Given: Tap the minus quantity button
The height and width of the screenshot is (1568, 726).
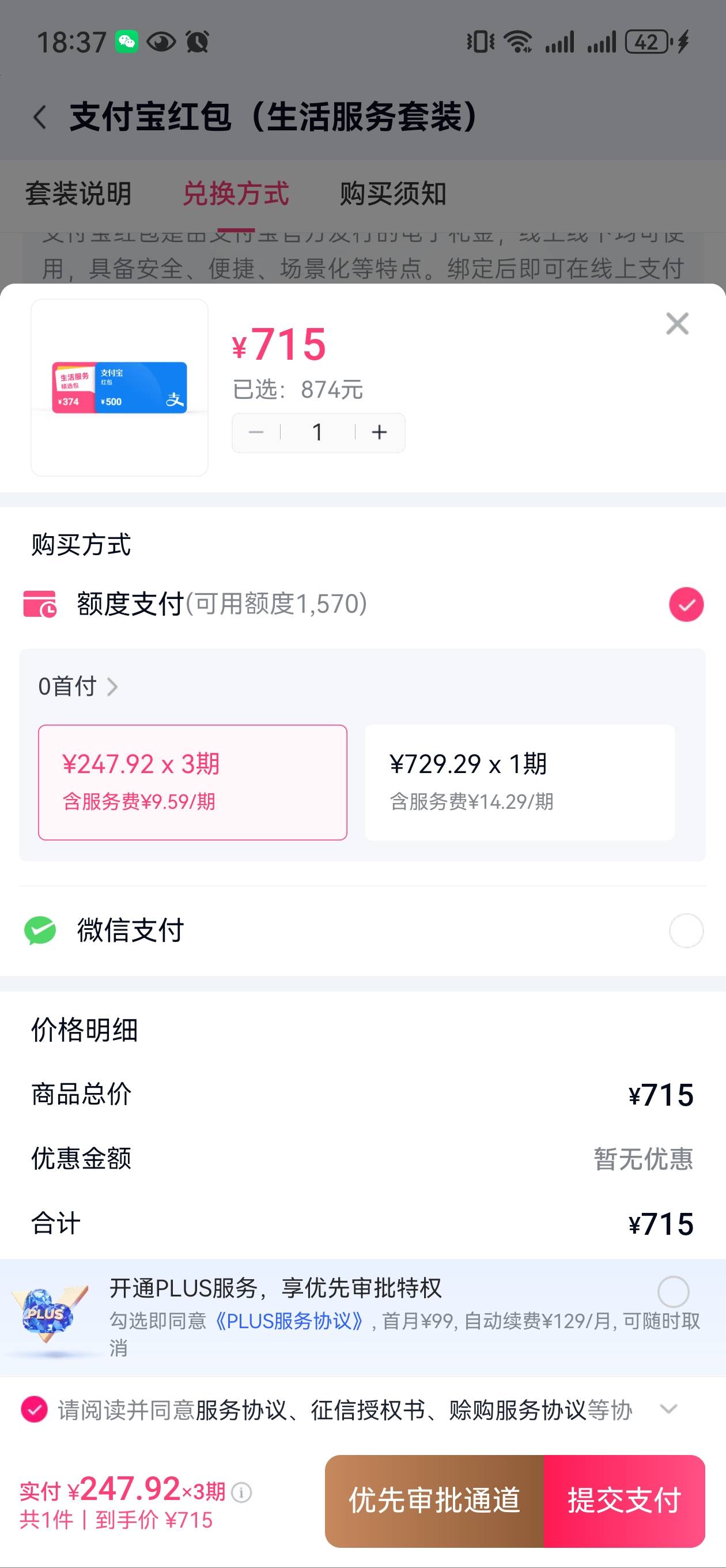Looking at the screenshot, I should pos(256,432).
